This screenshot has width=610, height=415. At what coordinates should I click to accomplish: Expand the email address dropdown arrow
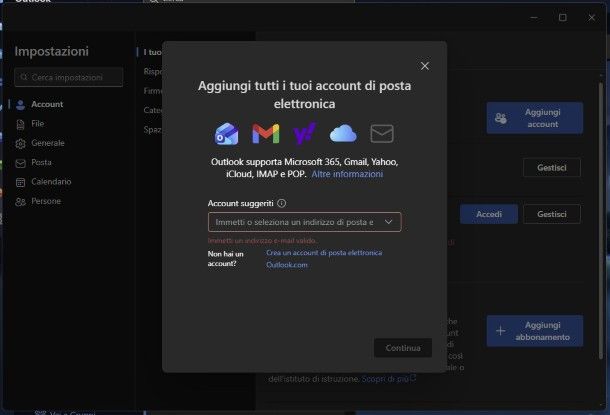pos(389,222)
